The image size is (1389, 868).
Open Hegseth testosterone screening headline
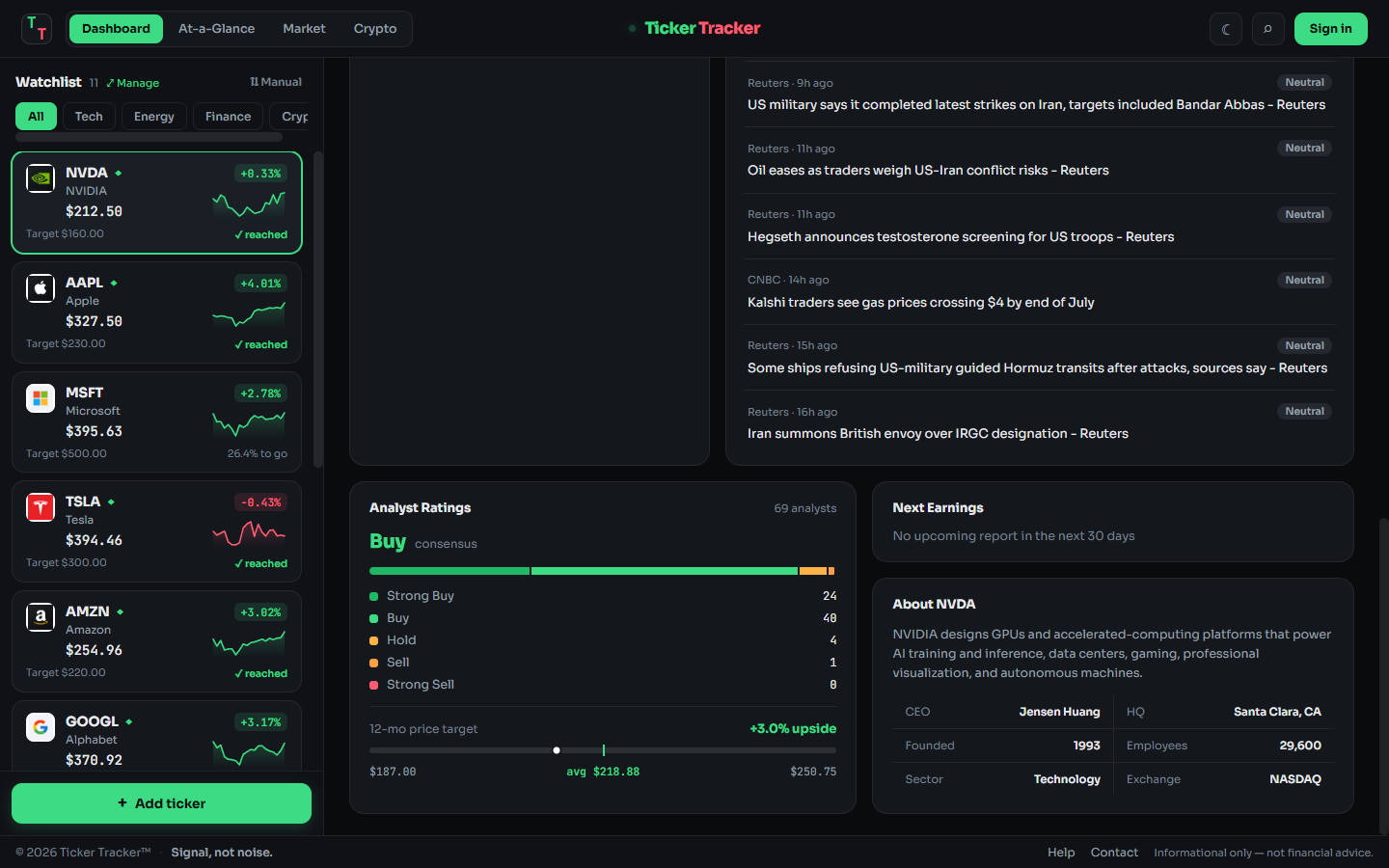pos(961,237)
